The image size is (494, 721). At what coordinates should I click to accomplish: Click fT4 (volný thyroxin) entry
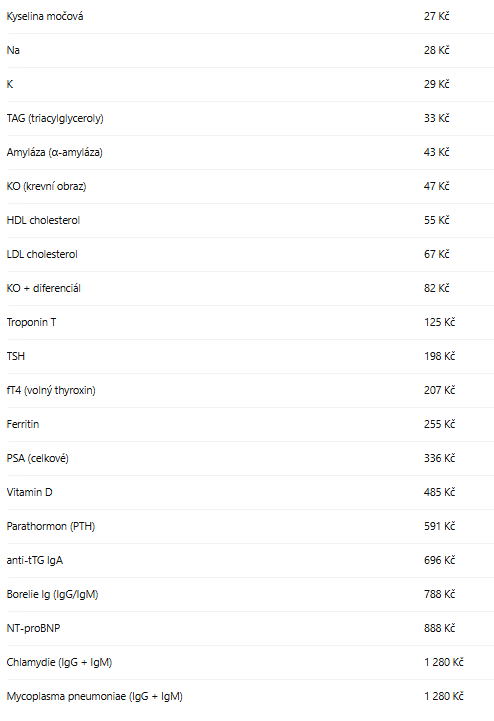(x=250, y=391)
